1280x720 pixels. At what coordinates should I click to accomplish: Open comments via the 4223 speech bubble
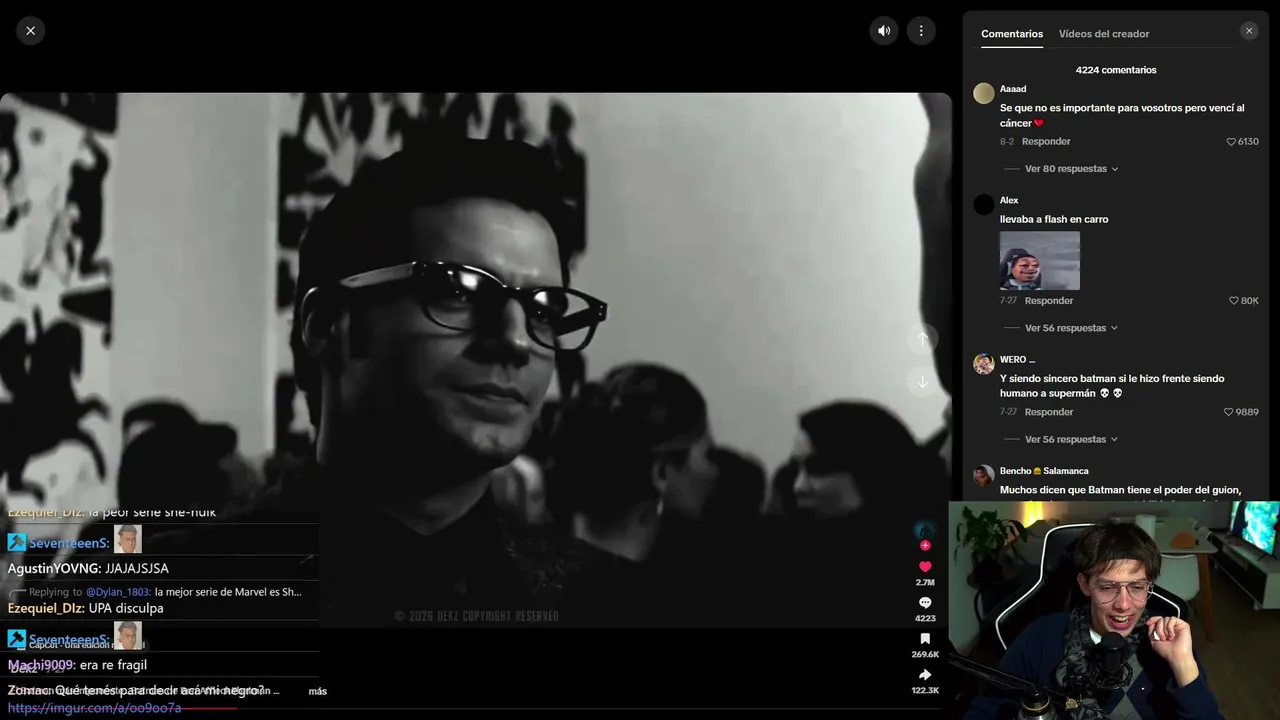[x=925, y=603]
